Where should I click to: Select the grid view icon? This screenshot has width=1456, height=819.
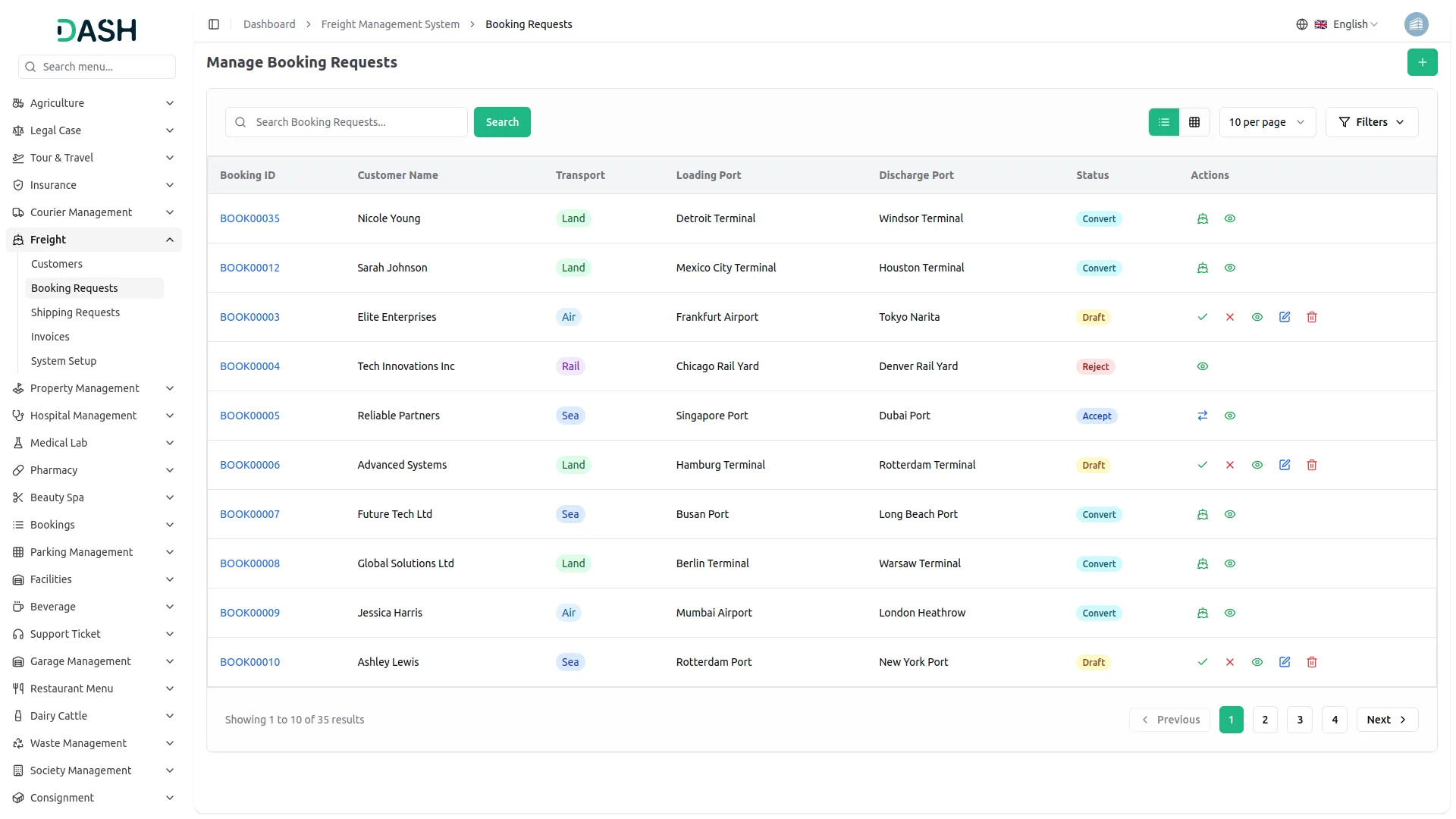1194,121
